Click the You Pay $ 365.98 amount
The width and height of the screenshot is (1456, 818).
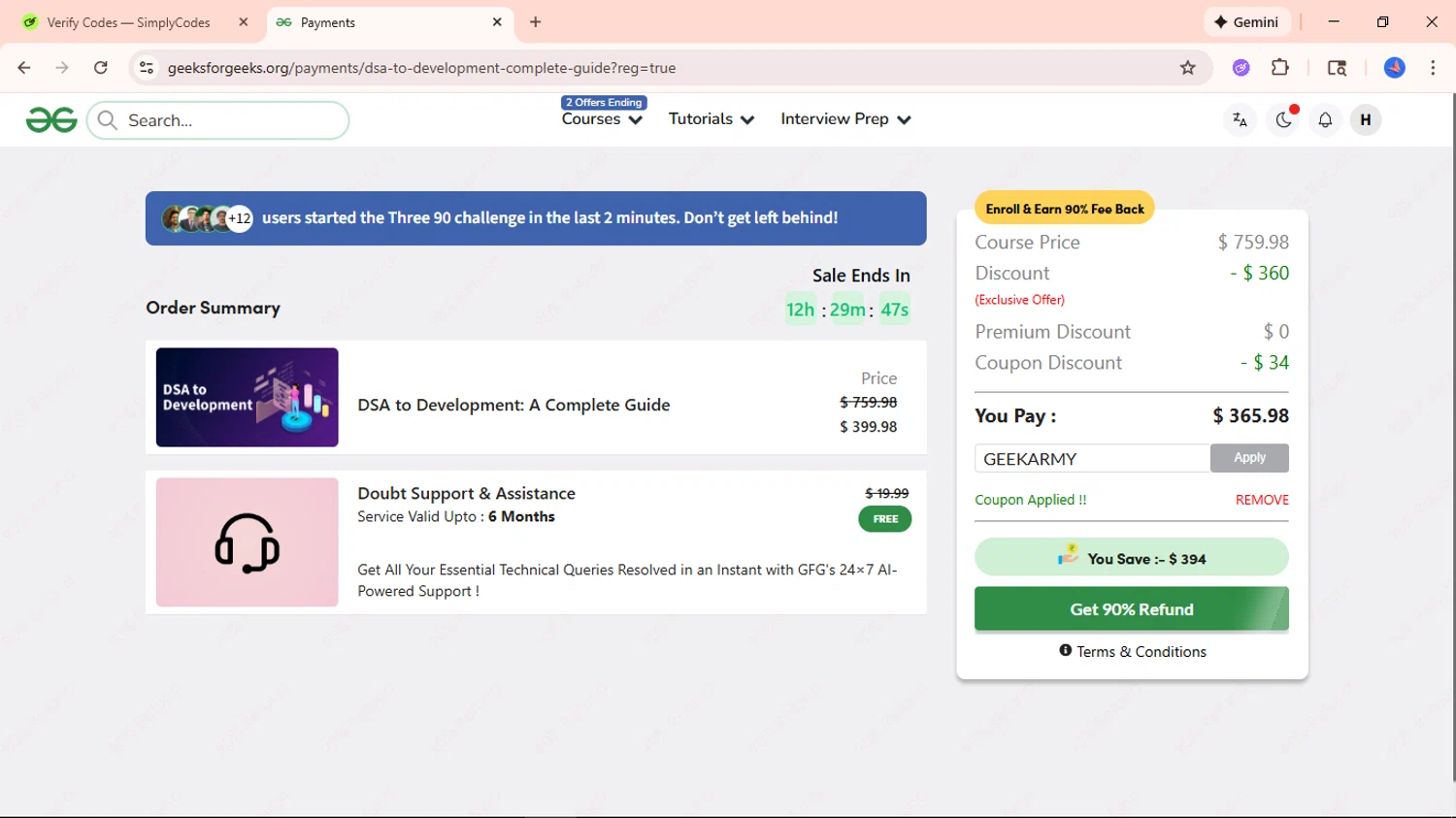(x=1250, y=416)
